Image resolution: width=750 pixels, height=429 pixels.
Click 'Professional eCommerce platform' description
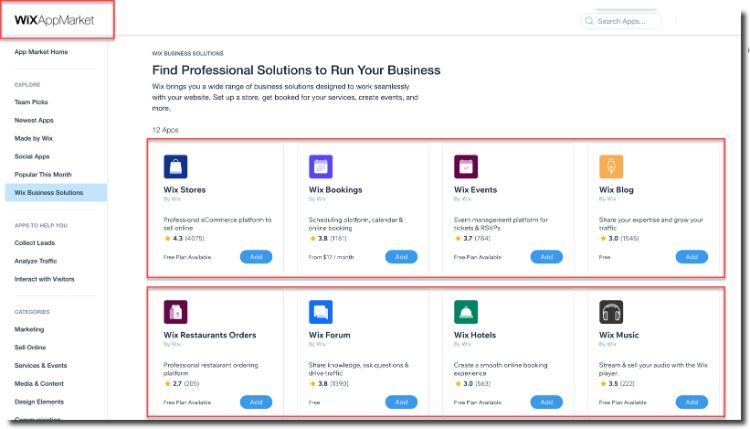pyautogui.click(x=217, y=224)
